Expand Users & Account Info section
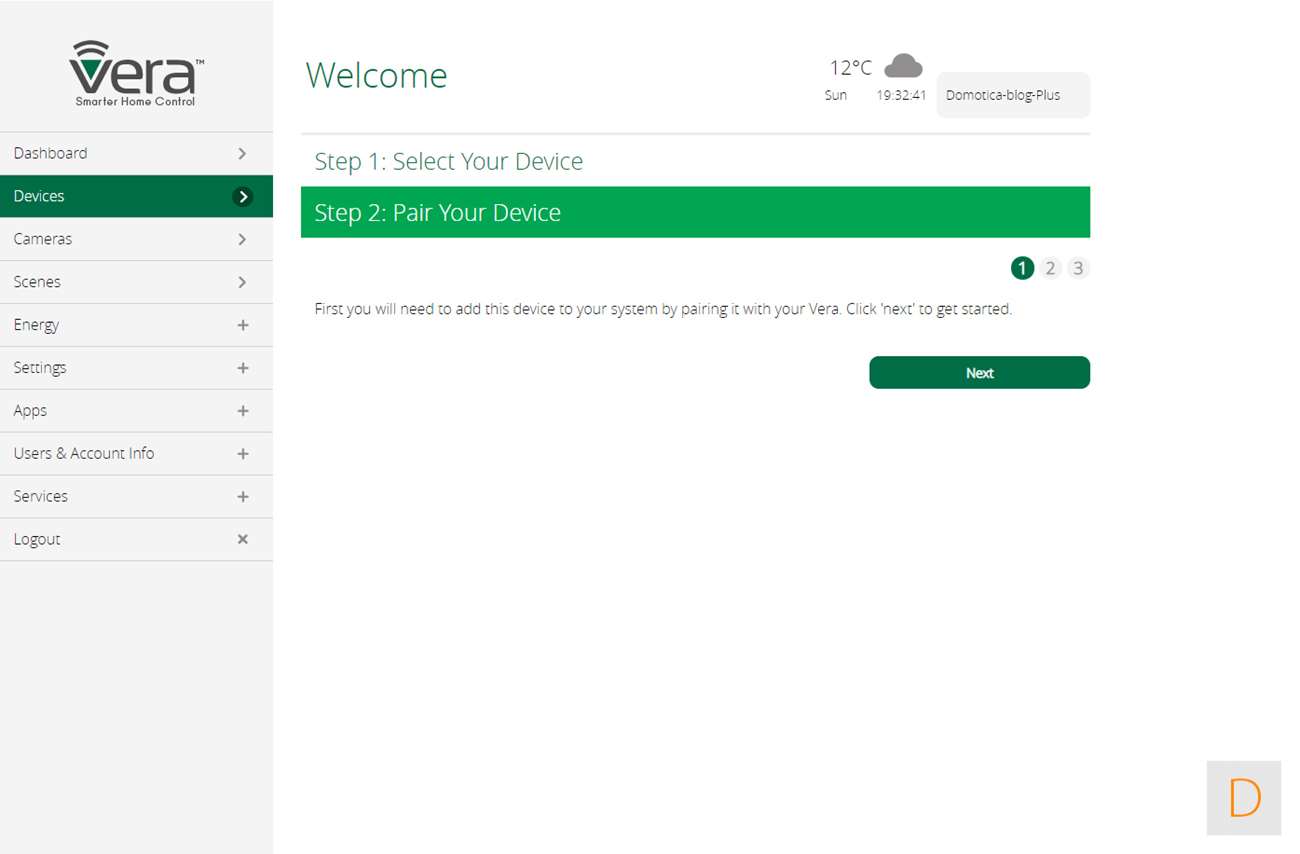The height and width of the screenshot is (854, 1300). [x=242, y=454]
